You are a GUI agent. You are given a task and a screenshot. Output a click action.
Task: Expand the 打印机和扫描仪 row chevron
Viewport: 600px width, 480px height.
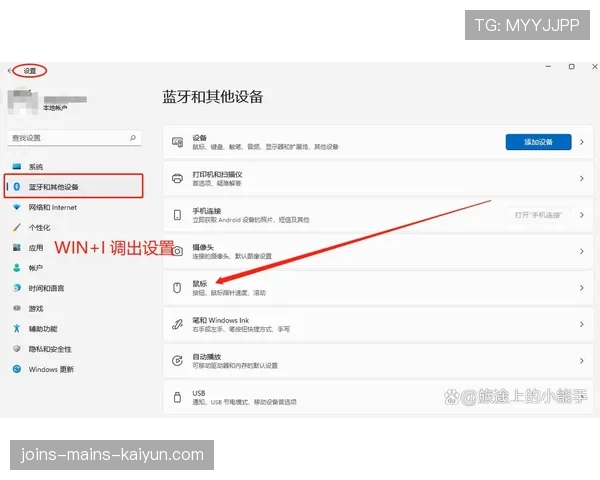click(x=582, y=178)
